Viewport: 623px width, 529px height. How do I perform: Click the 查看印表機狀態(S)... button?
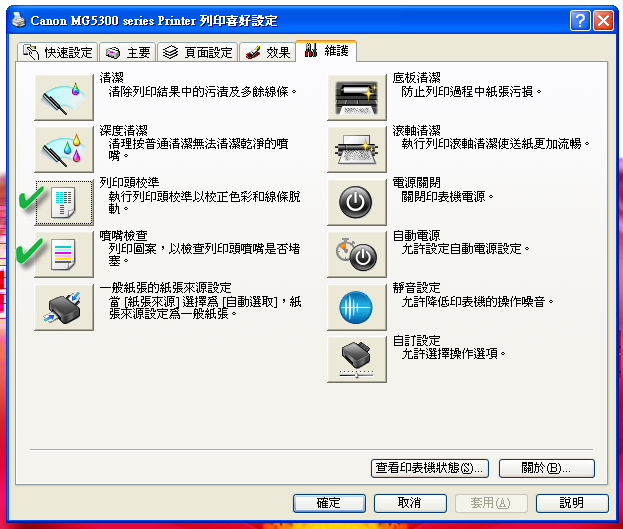[430, 468]
